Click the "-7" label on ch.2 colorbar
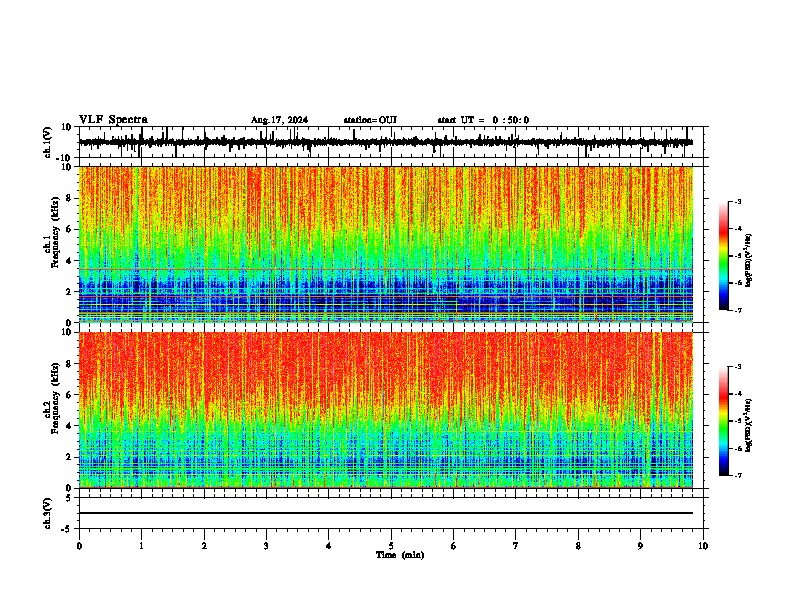The image size is (792, 612). point(738,475)
